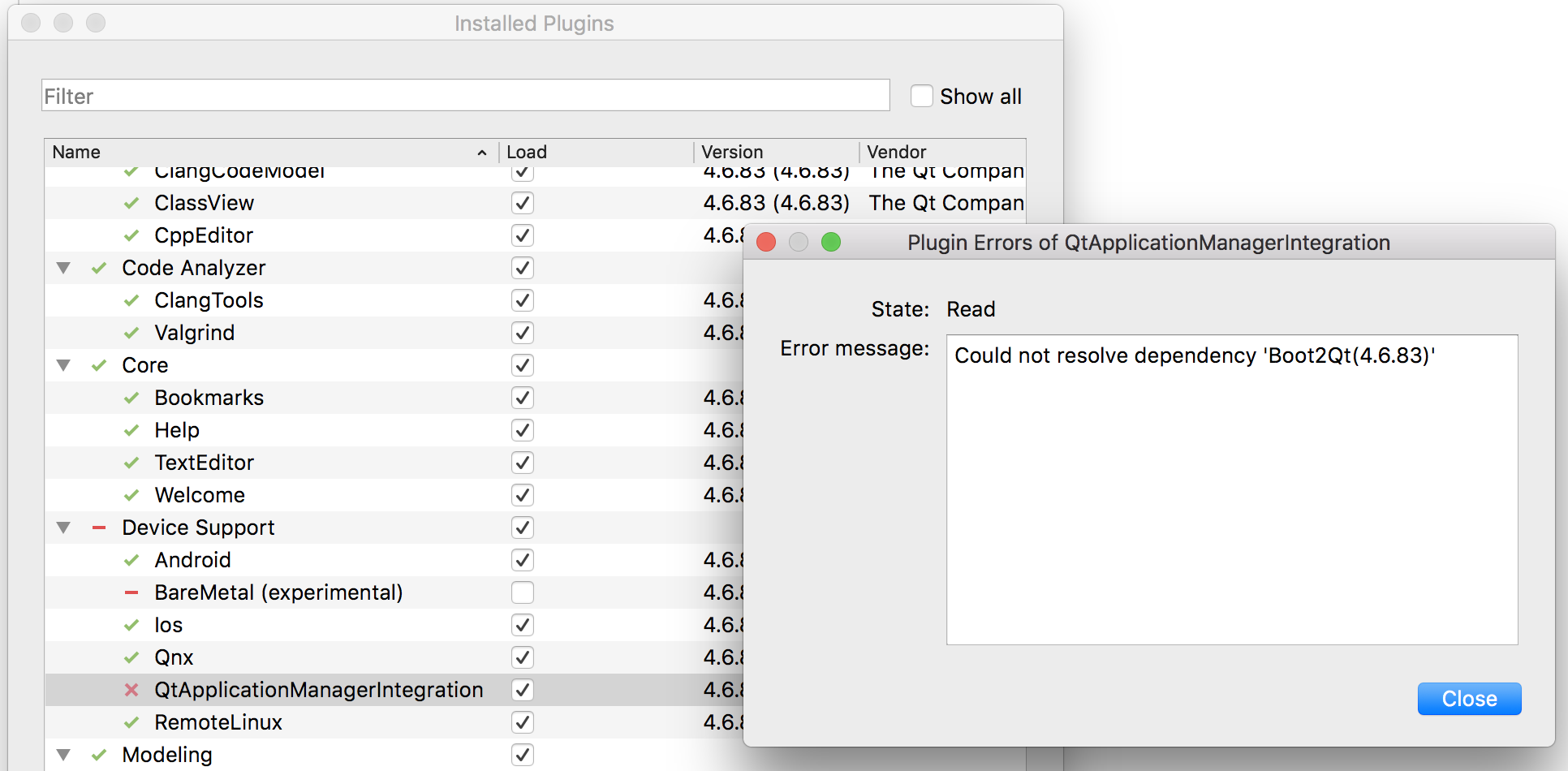The height and width of the screenshot is (771, 1568).
Task: Sort plugins by the Name column header
Action: click(x=268, y=153)
